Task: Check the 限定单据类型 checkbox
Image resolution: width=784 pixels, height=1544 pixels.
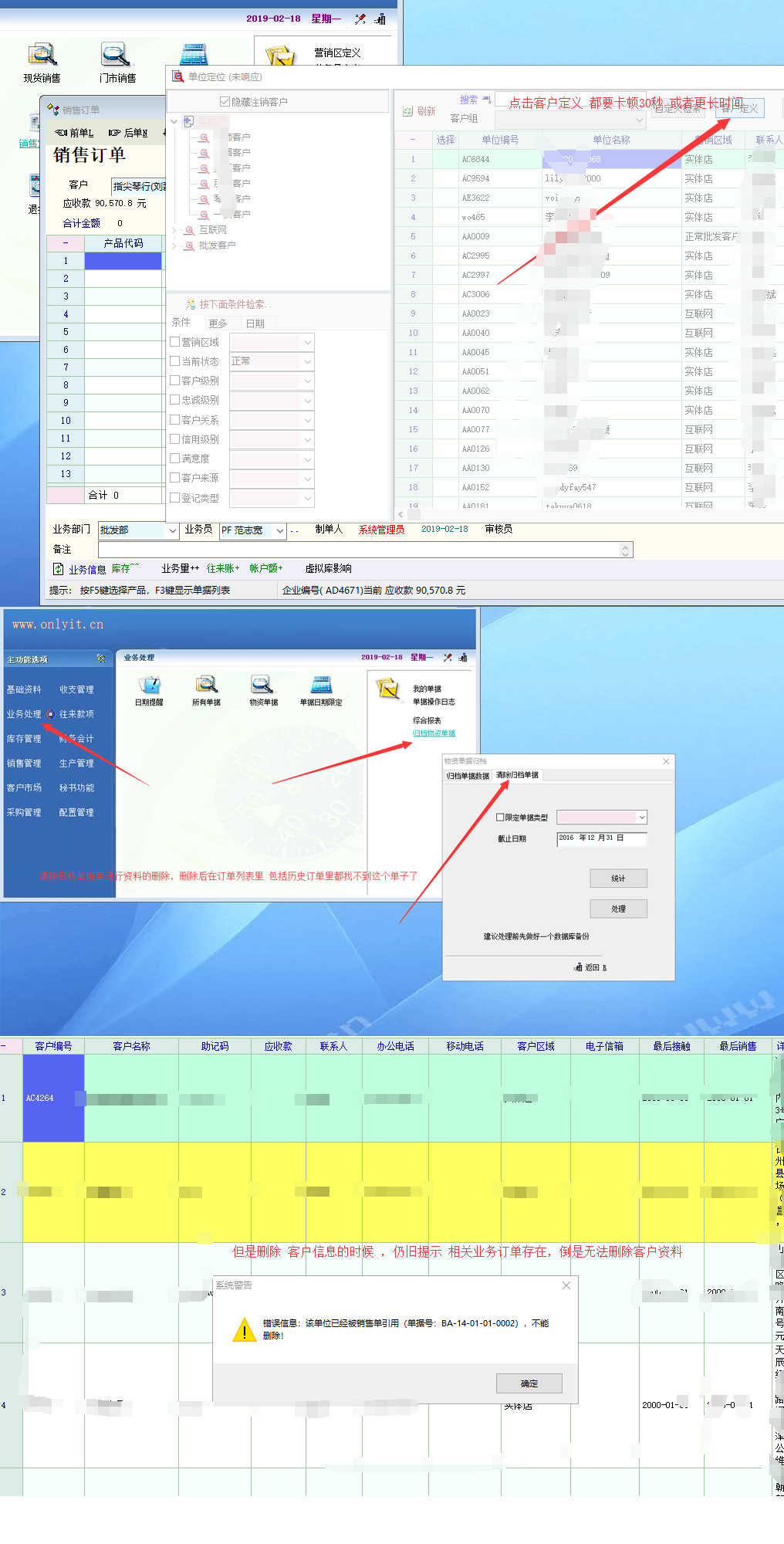Action: coord(500,817)
